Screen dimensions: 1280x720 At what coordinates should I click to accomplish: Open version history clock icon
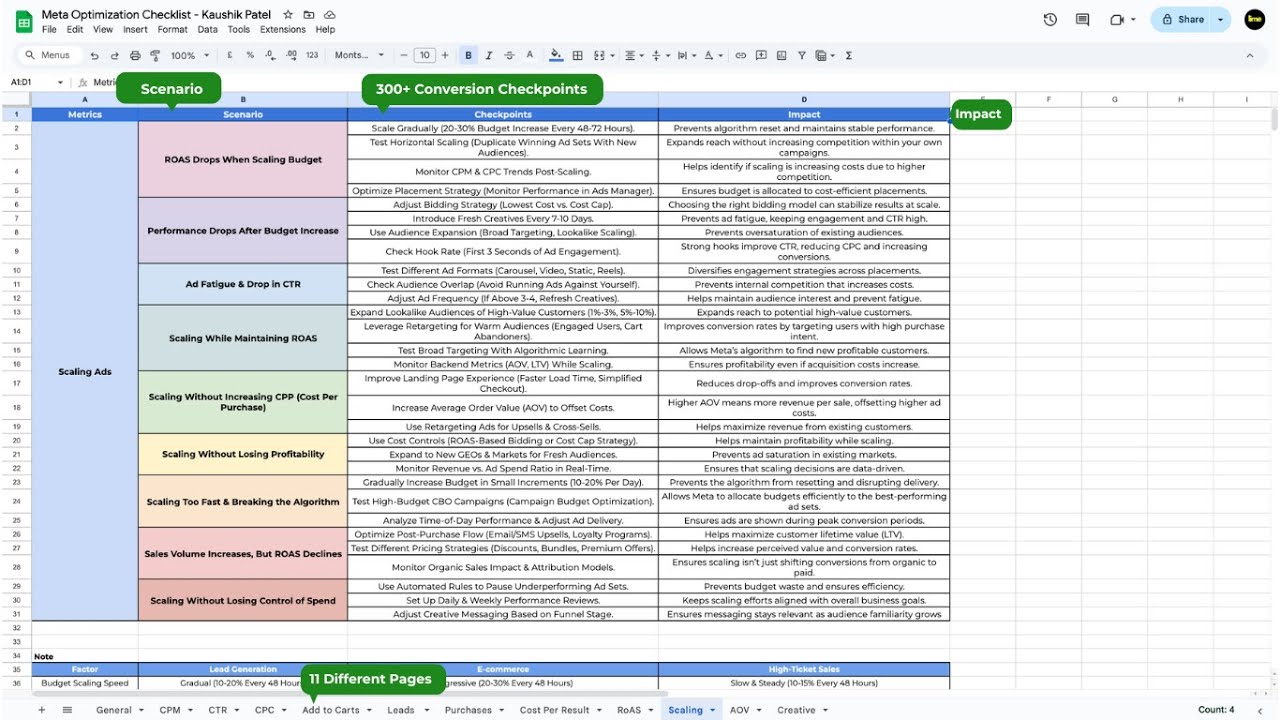pos(1050,20)
